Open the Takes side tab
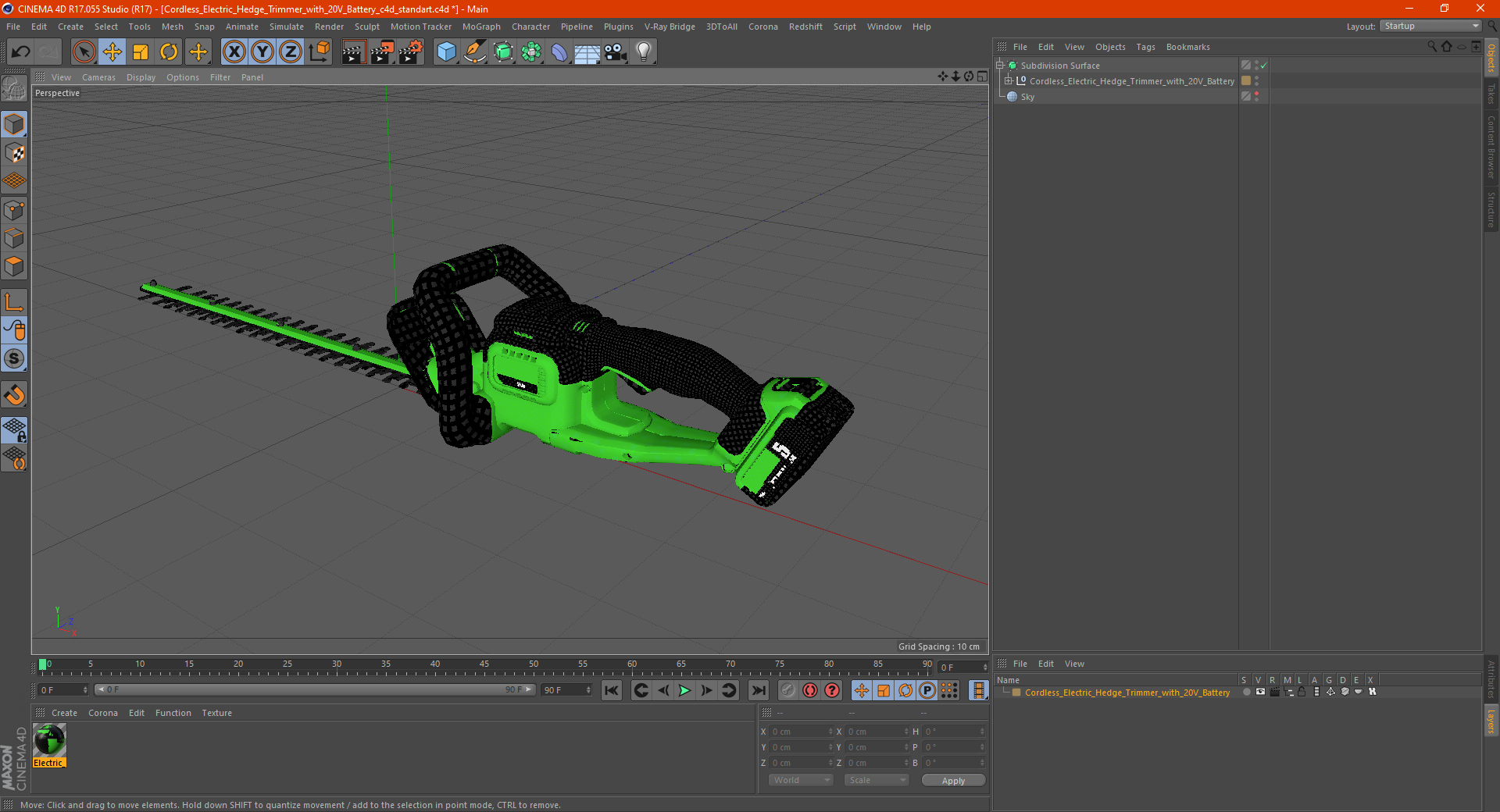The width and height of the screenshot is (1500, 812). [1491, 94]
